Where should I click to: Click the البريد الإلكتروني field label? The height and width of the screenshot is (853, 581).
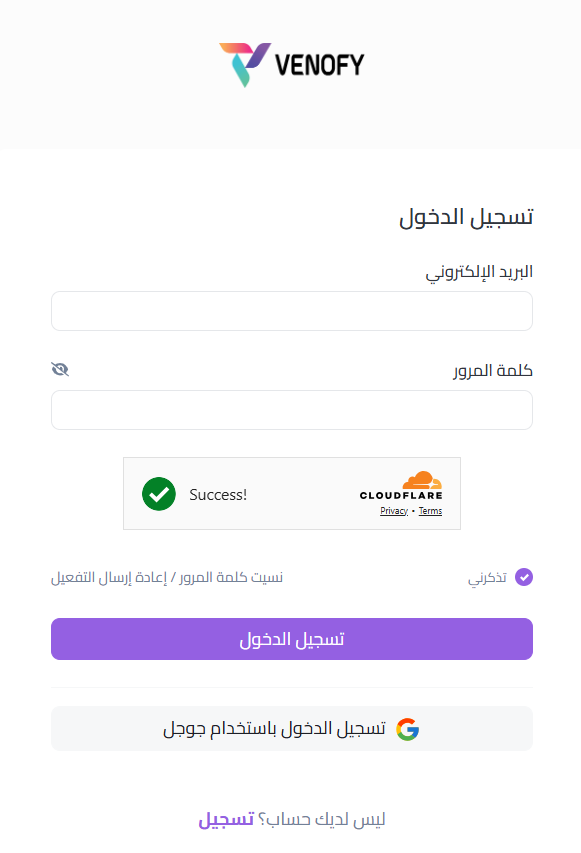(479, 272)
